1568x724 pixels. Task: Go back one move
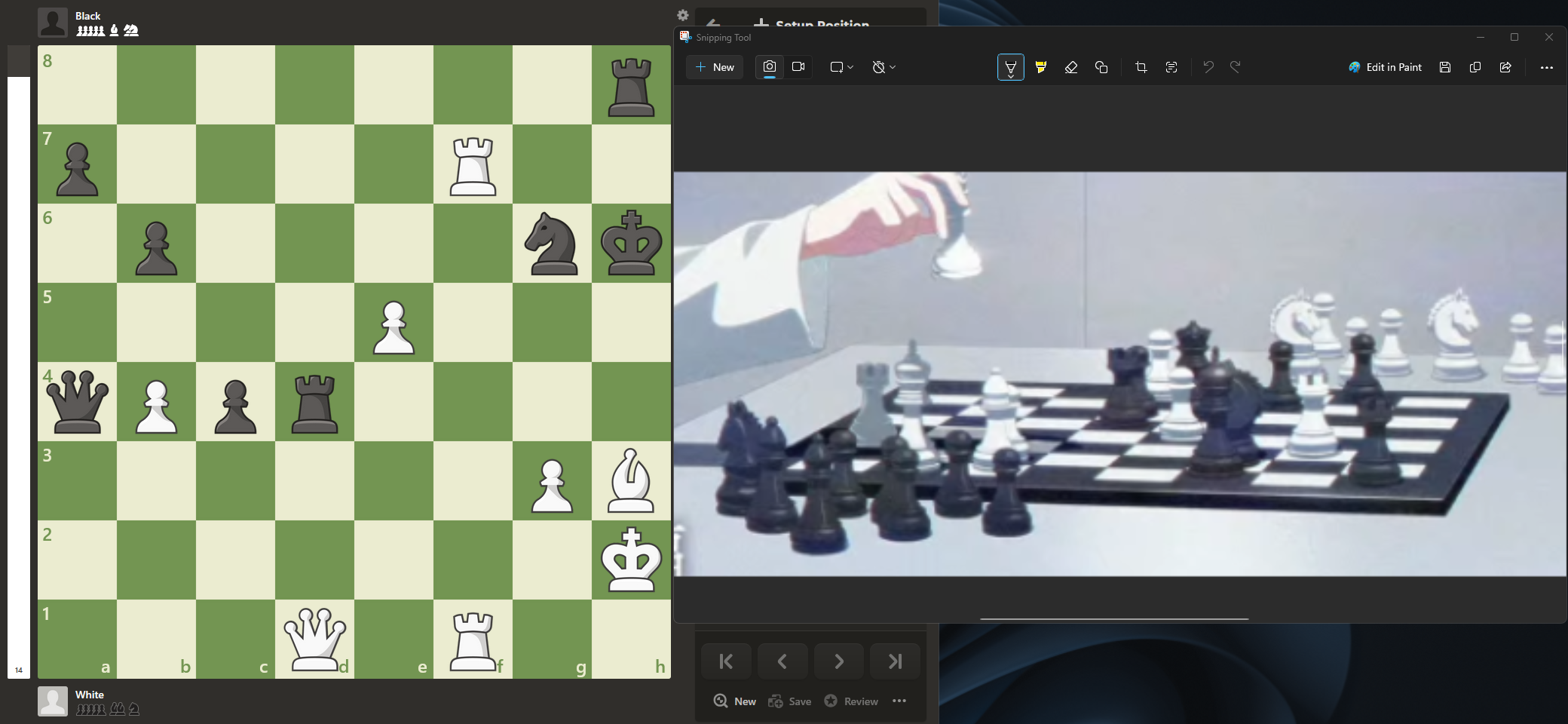(x=782, y=661)
